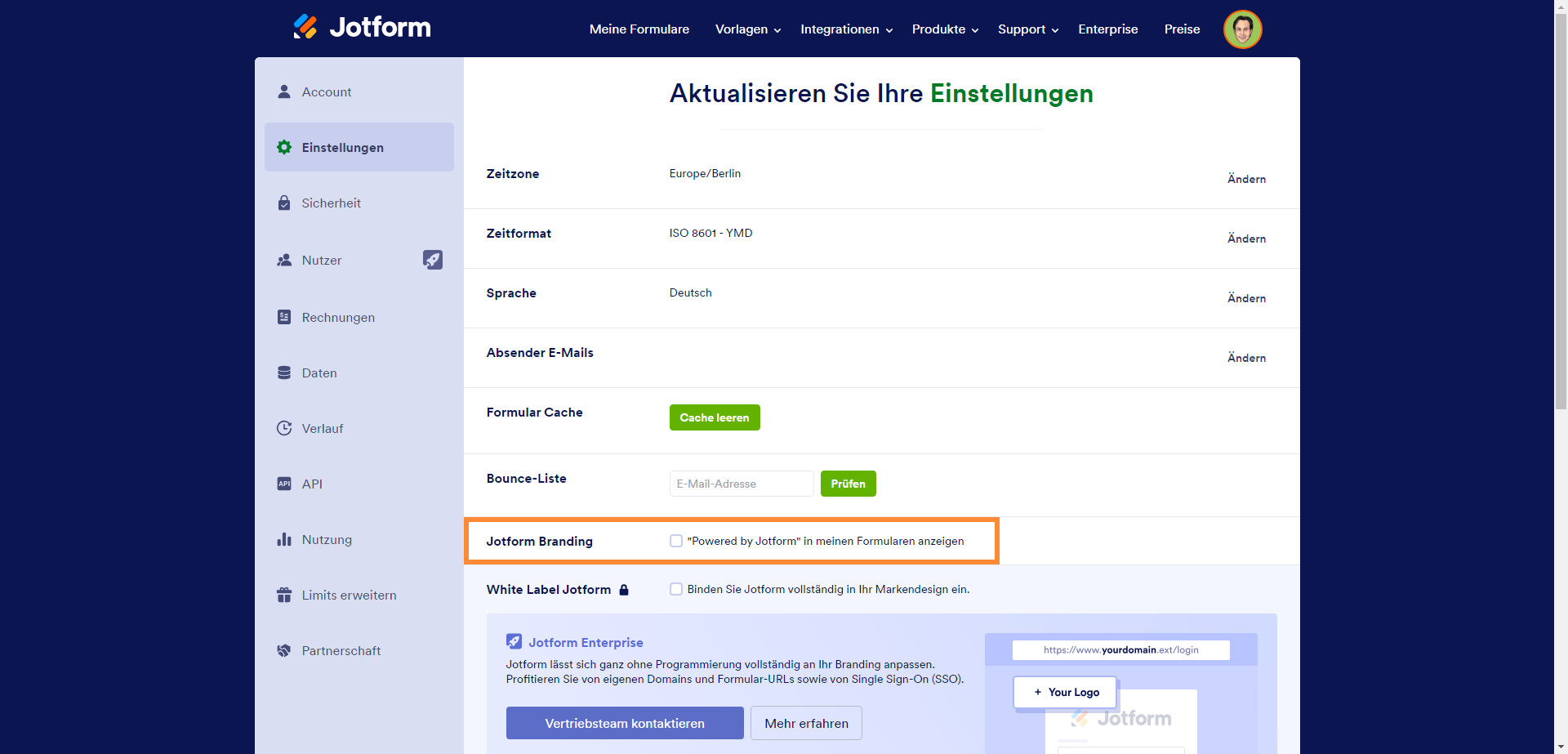Click Ändern for Zeitzone
This screenshot has height=754, width=1568.
coord(1246,179)
